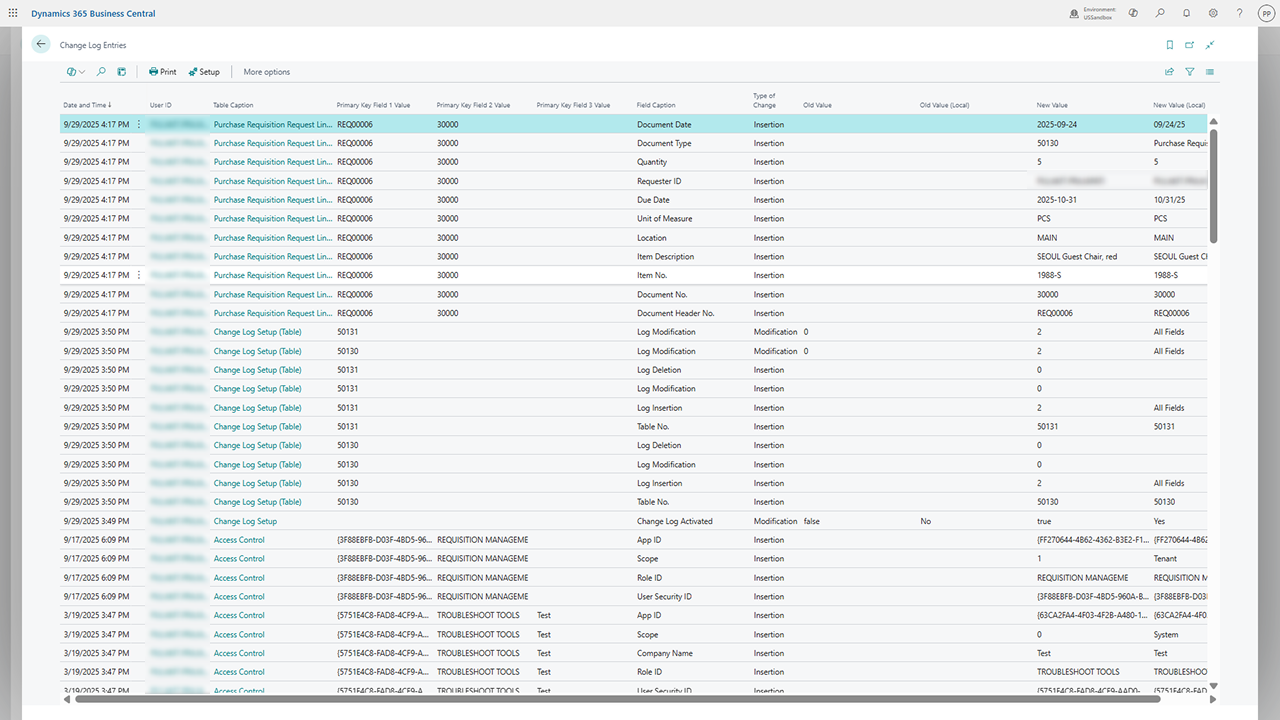Click the Print button
This screenshot has width=1280, height=720.
coord(161,71)
